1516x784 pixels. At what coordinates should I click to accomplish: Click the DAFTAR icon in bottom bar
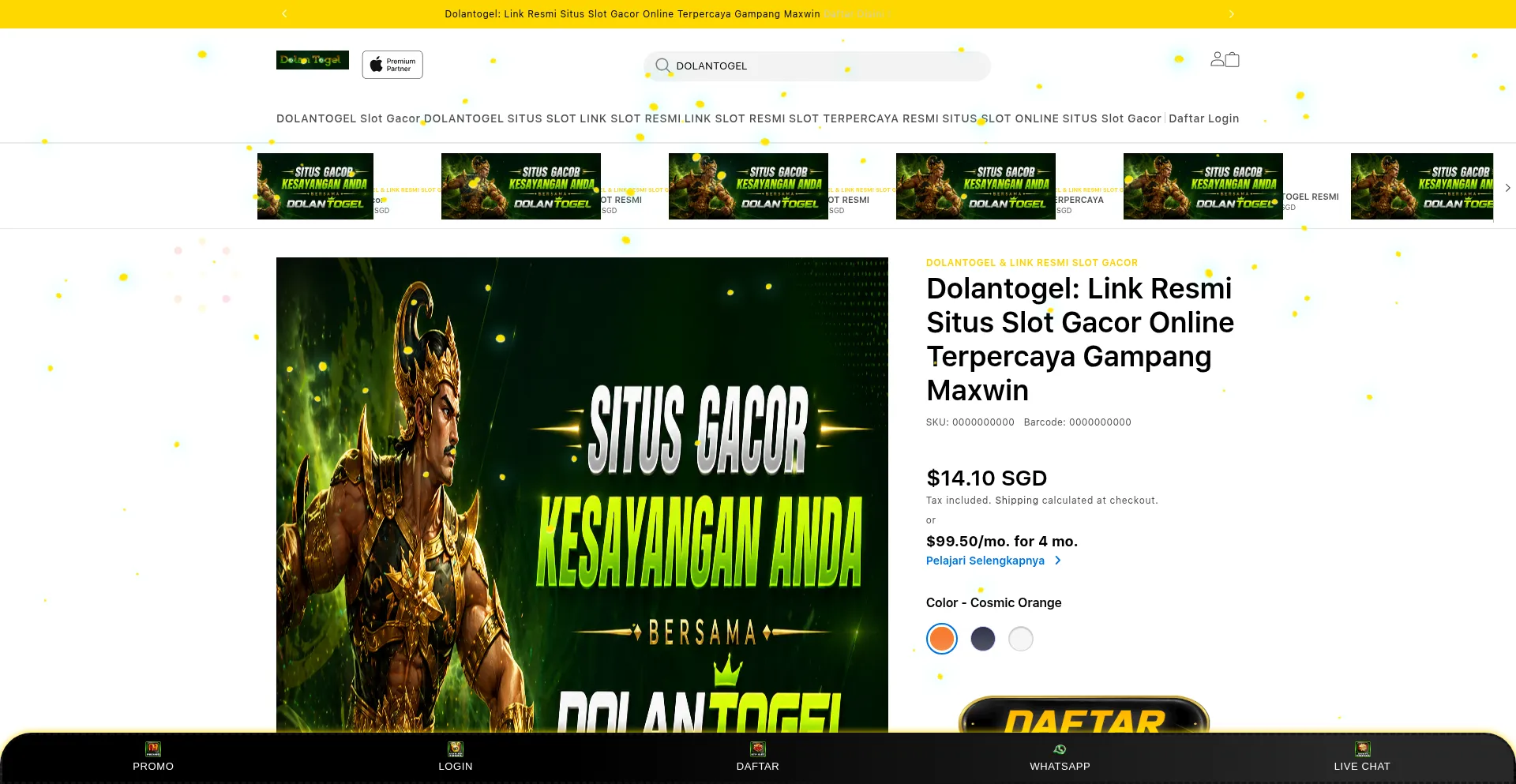point(758,748)
